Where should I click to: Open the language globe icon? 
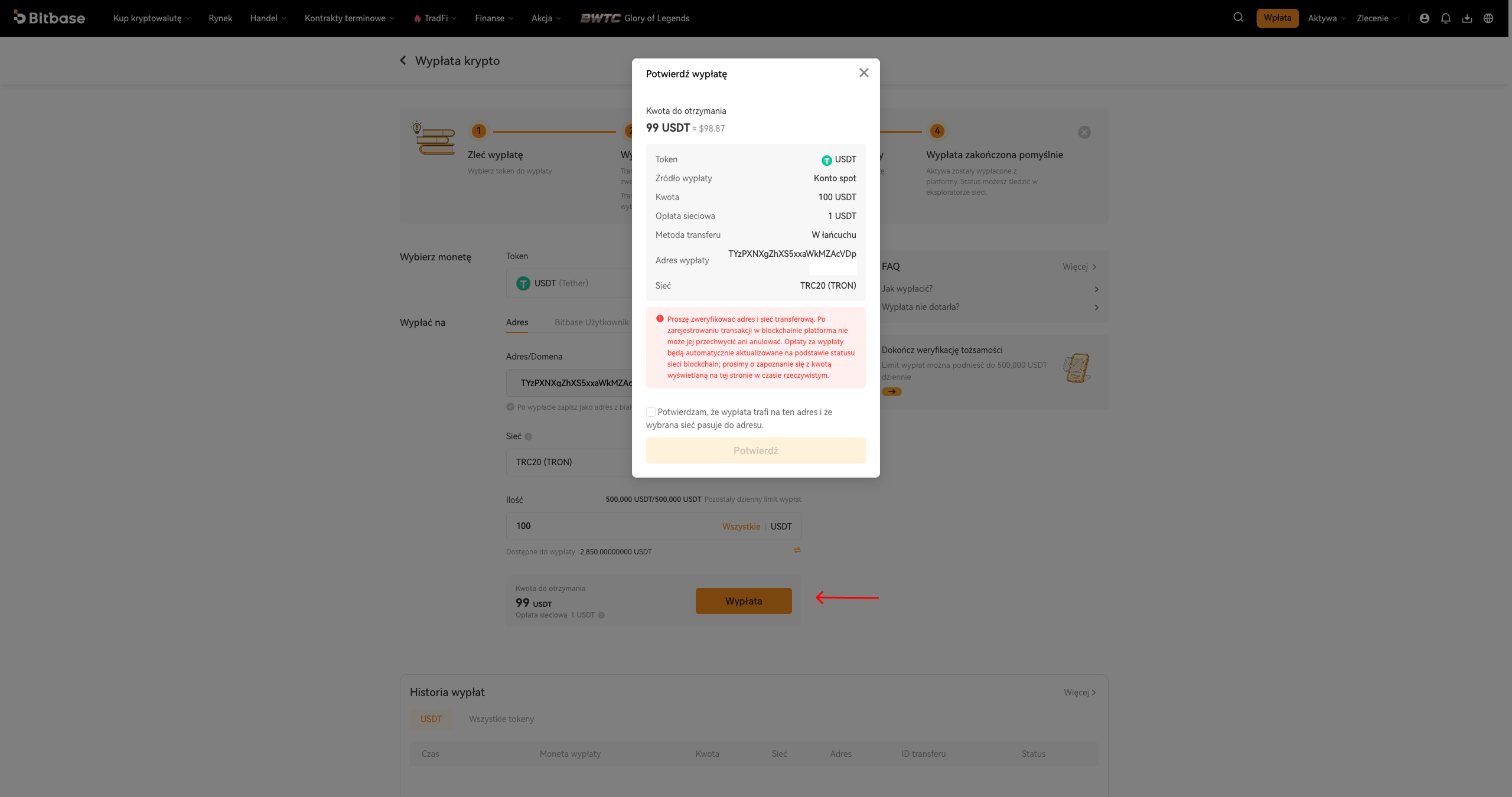1488,18
